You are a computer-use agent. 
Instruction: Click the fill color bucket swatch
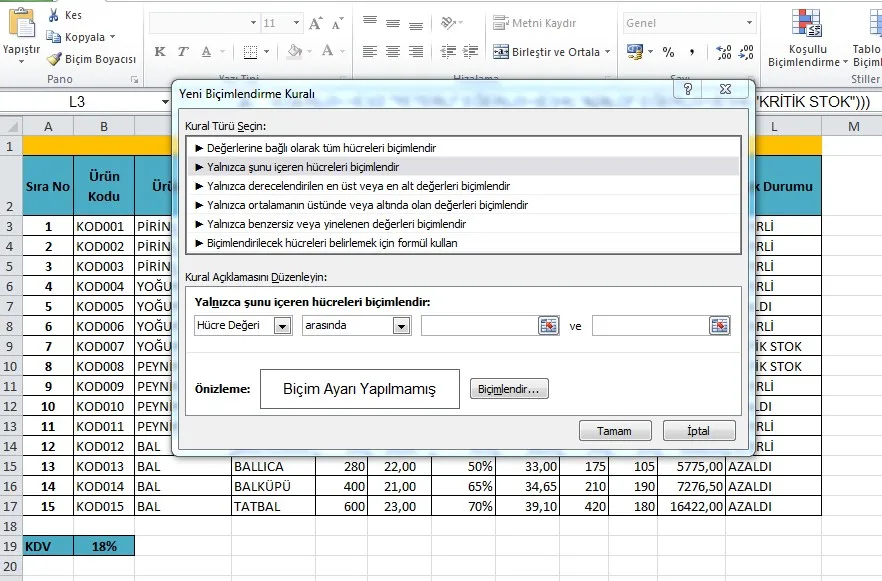click(x=294, y=52)
